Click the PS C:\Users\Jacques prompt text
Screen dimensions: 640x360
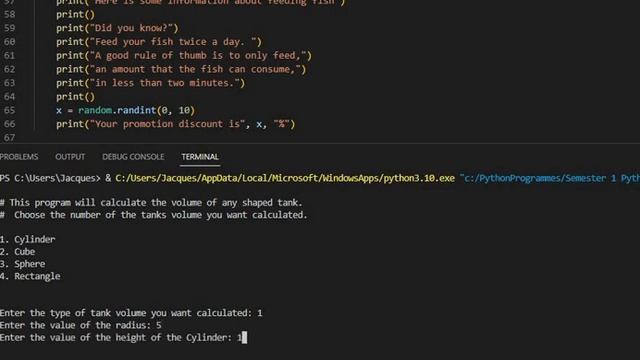50,178
